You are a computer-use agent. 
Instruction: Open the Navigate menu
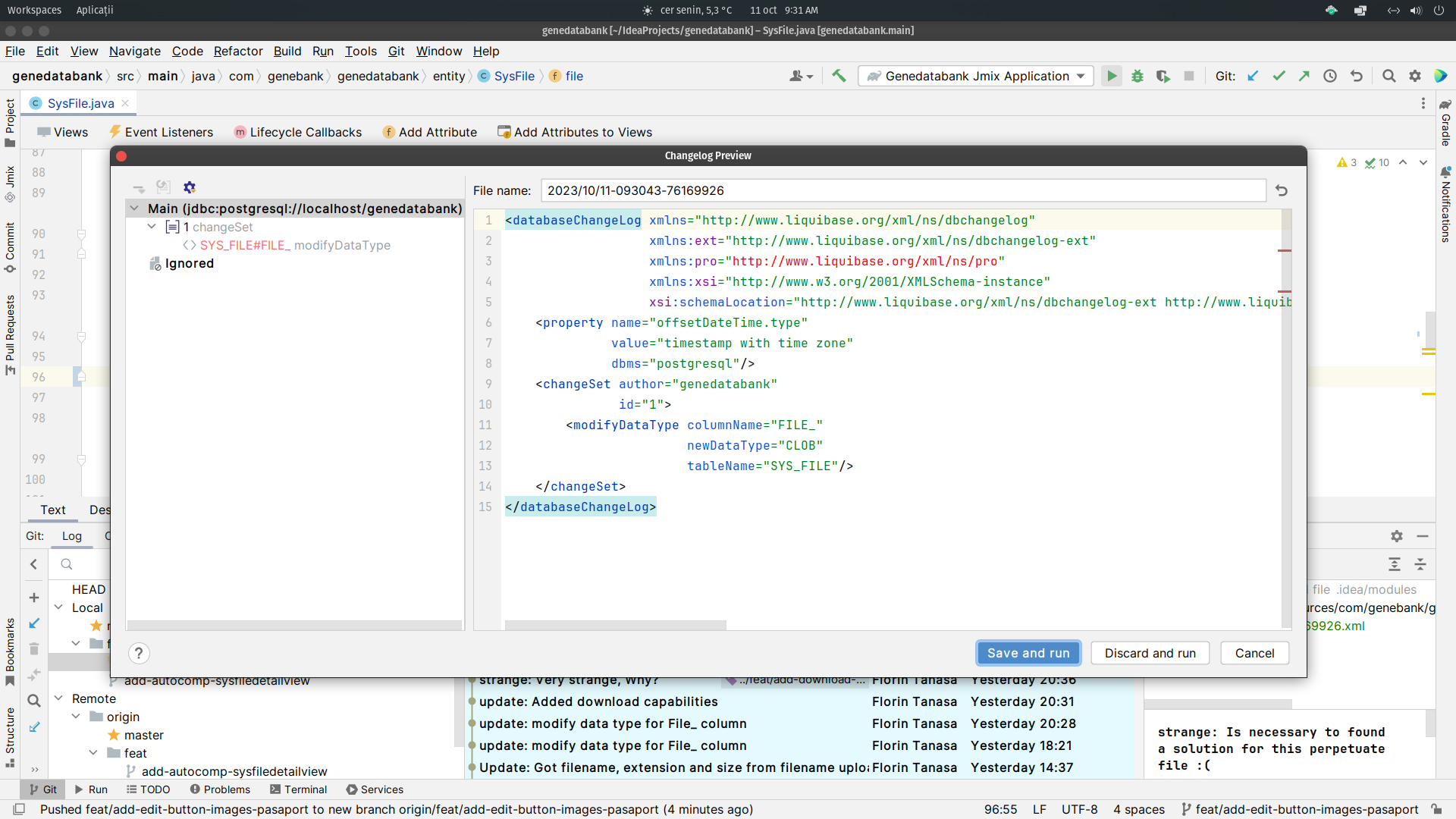pos(135,51)
